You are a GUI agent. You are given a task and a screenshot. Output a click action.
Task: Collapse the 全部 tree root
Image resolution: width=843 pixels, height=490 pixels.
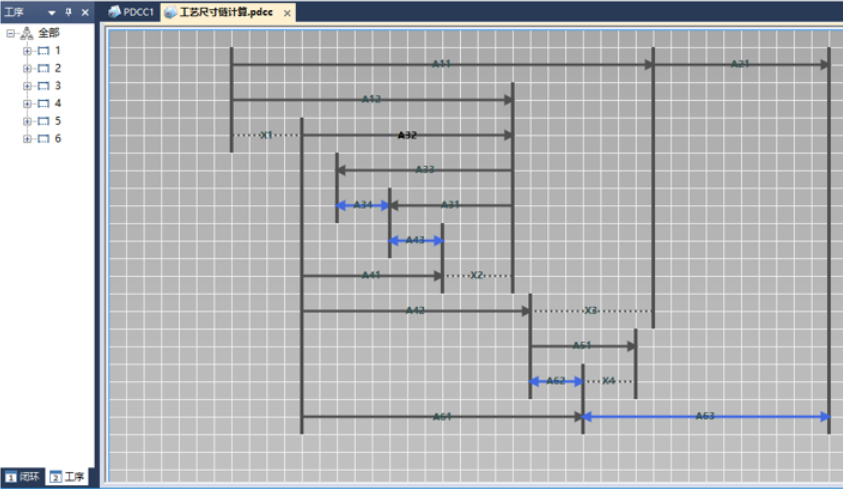pyautogui.click(x=11, y=33)
